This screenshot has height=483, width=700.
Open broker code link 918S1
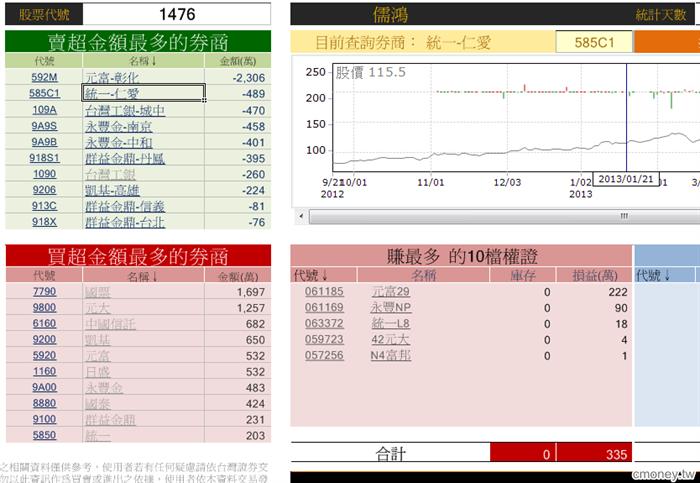44,158
